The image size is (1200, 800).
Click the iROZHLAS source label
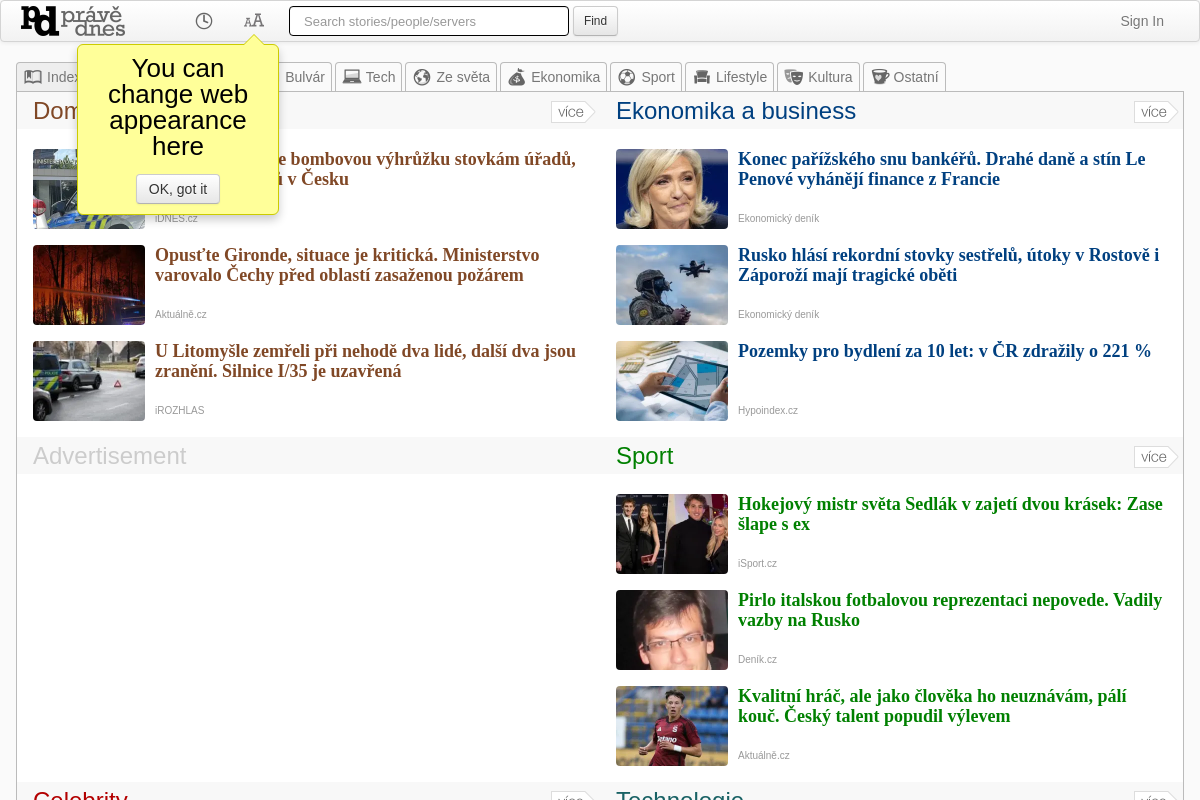(180, 411)
